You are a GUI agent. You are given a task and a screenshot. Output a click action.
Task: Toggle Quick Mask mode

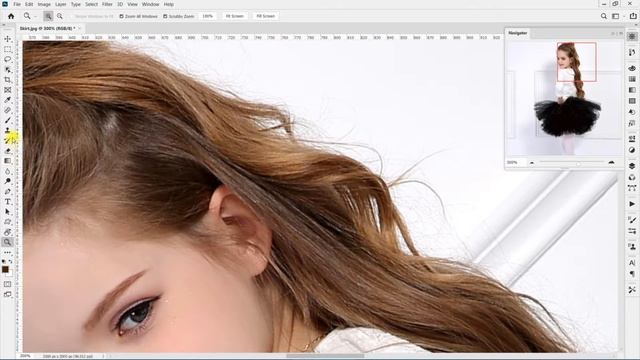point(7,284)
